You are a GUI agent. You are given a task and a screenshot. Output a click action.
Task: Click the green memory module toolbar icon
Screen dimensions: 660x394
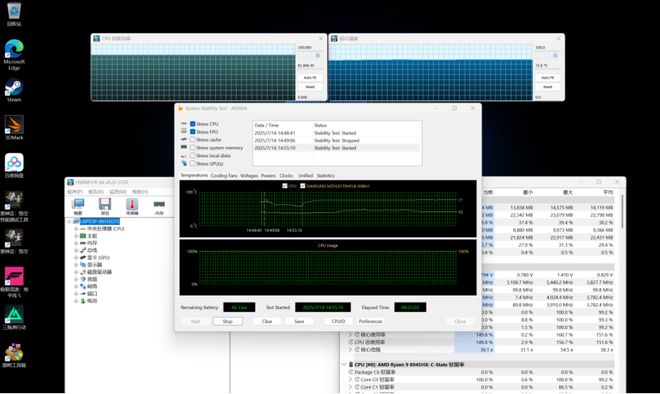tap(159, 204)
